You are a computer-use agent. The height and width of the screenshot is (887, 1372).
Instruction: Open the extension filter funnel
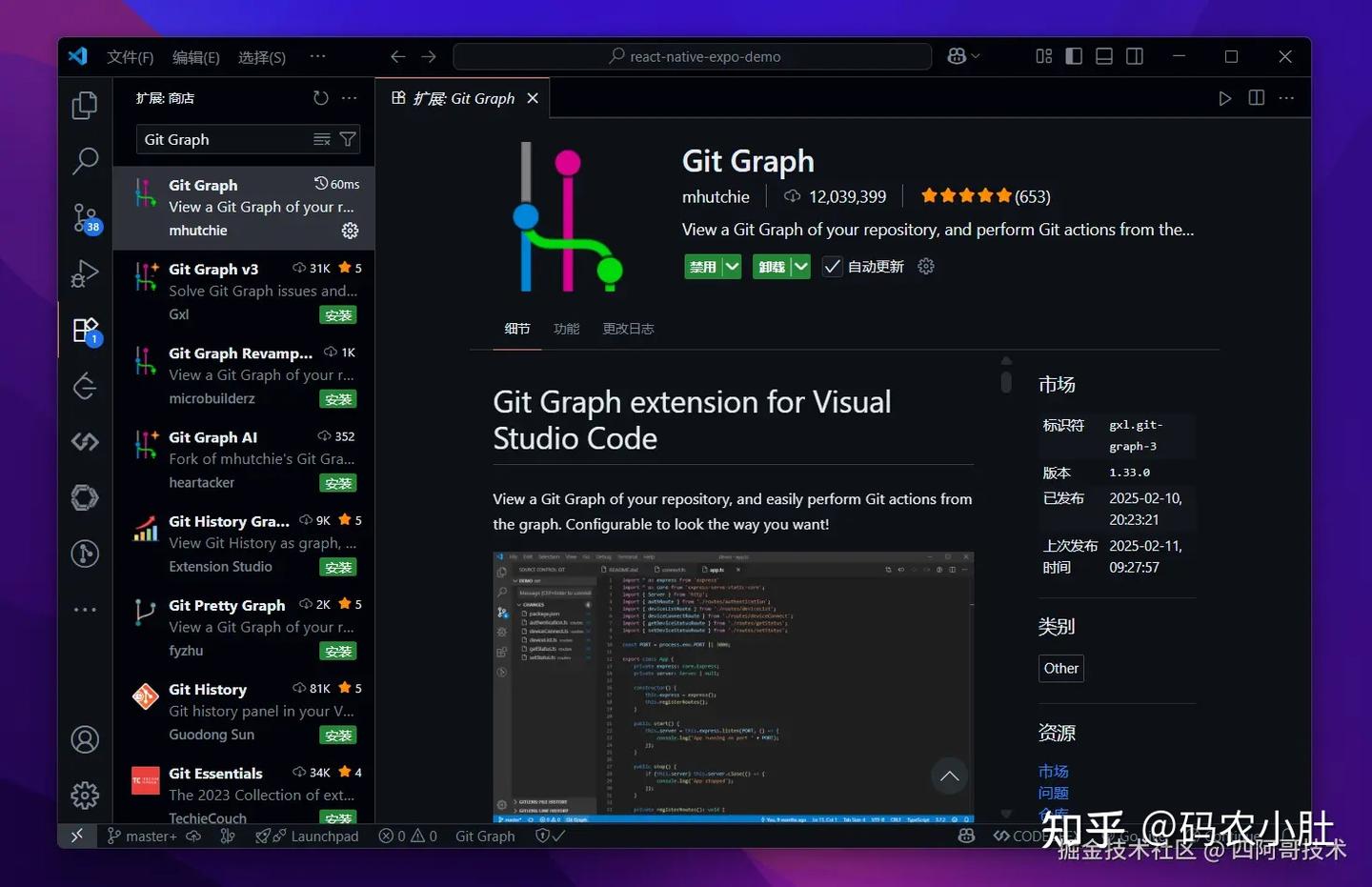click(x=348, y=140)
